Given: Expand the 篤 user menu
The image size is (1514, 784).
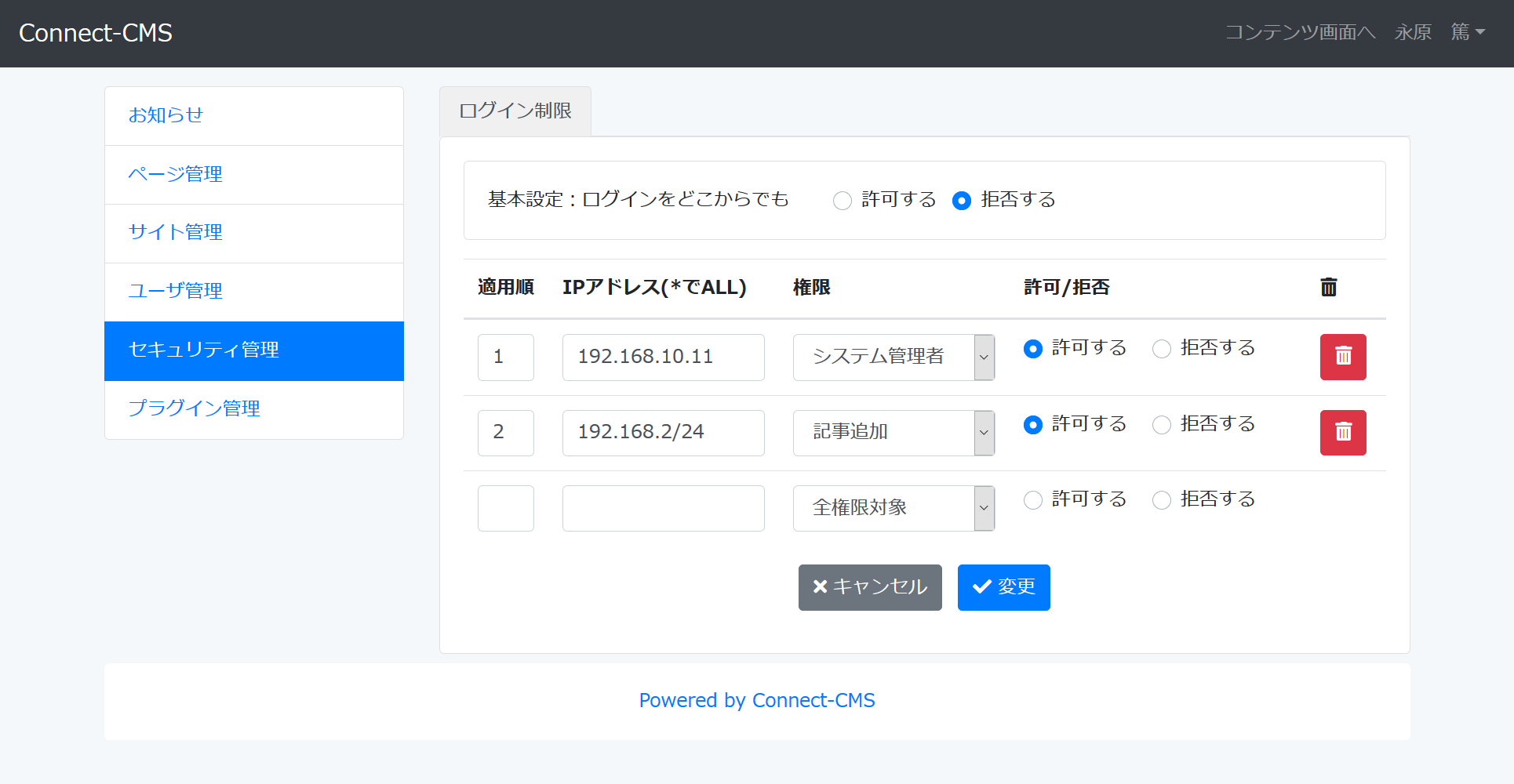Looking at the screenshot, I should pyautogui.click(x=1468, y=32).
